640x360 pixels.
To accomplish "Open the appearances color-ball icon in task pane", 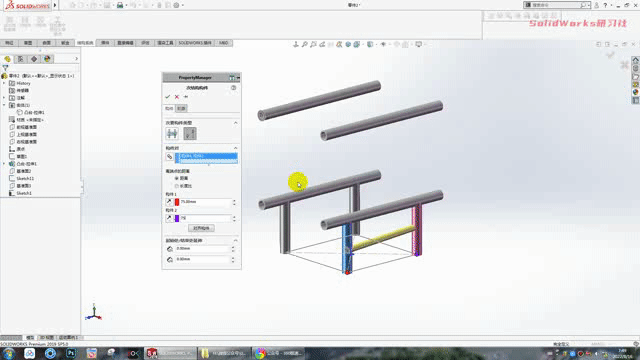I will [x=636, y=93].
